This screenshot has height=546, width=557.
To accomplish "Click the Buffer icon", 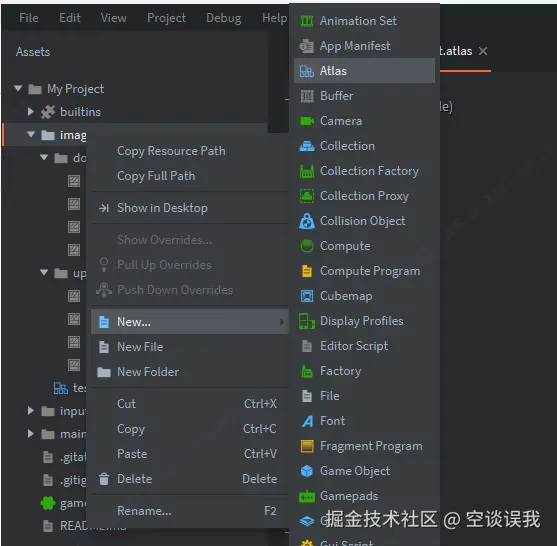I will pyautogui.click(x=307, y=96).
